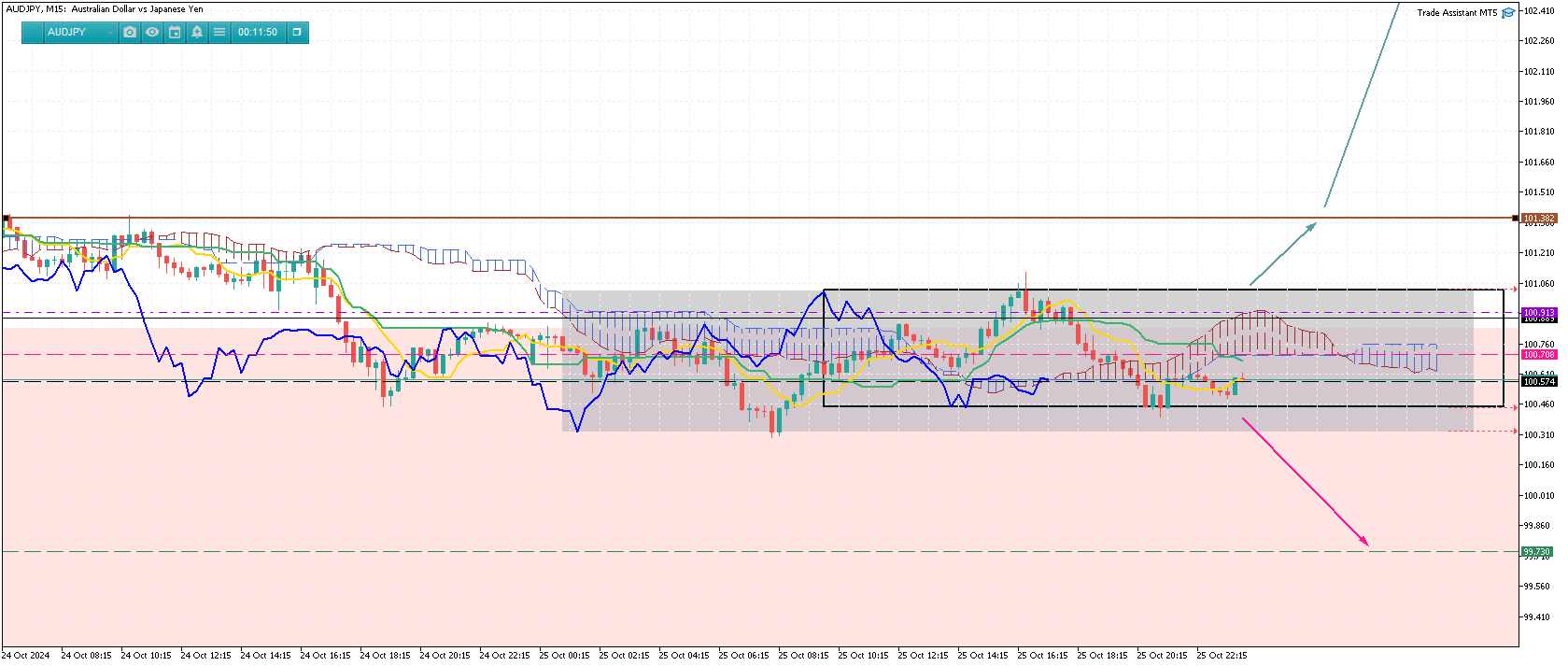Select the brown 101.382 price label

tap(1539, 218)
